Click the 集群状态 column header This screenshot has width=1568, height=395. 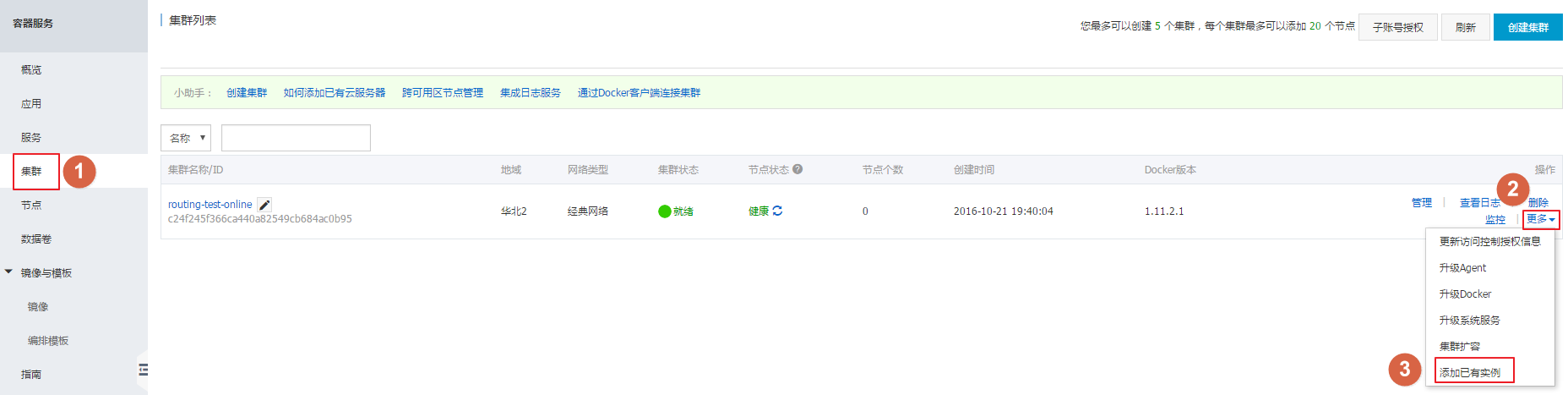coord(678,169)
